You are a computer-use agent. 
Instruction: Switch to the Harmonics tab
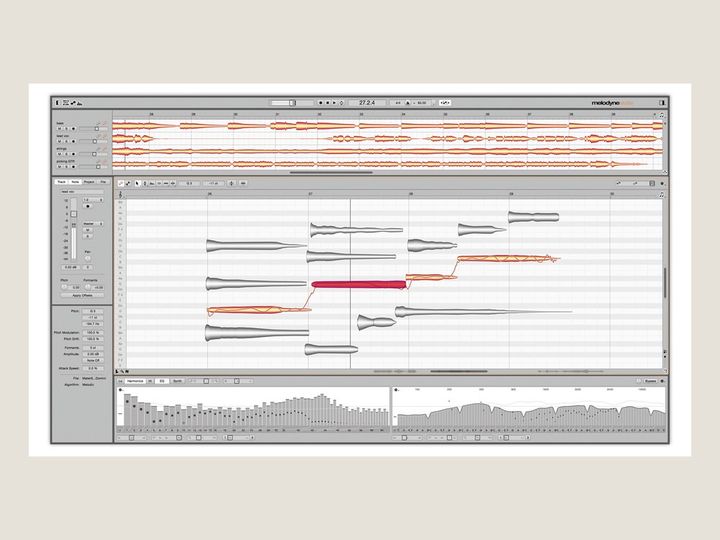click(x=135, y=381)
